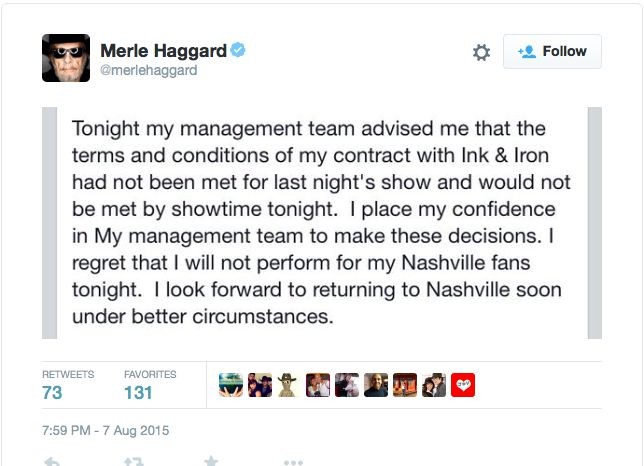This screenshot has height=466, width=644.
Task: Open the cartoon cowboy hat avatar
Action: point(289,385)
